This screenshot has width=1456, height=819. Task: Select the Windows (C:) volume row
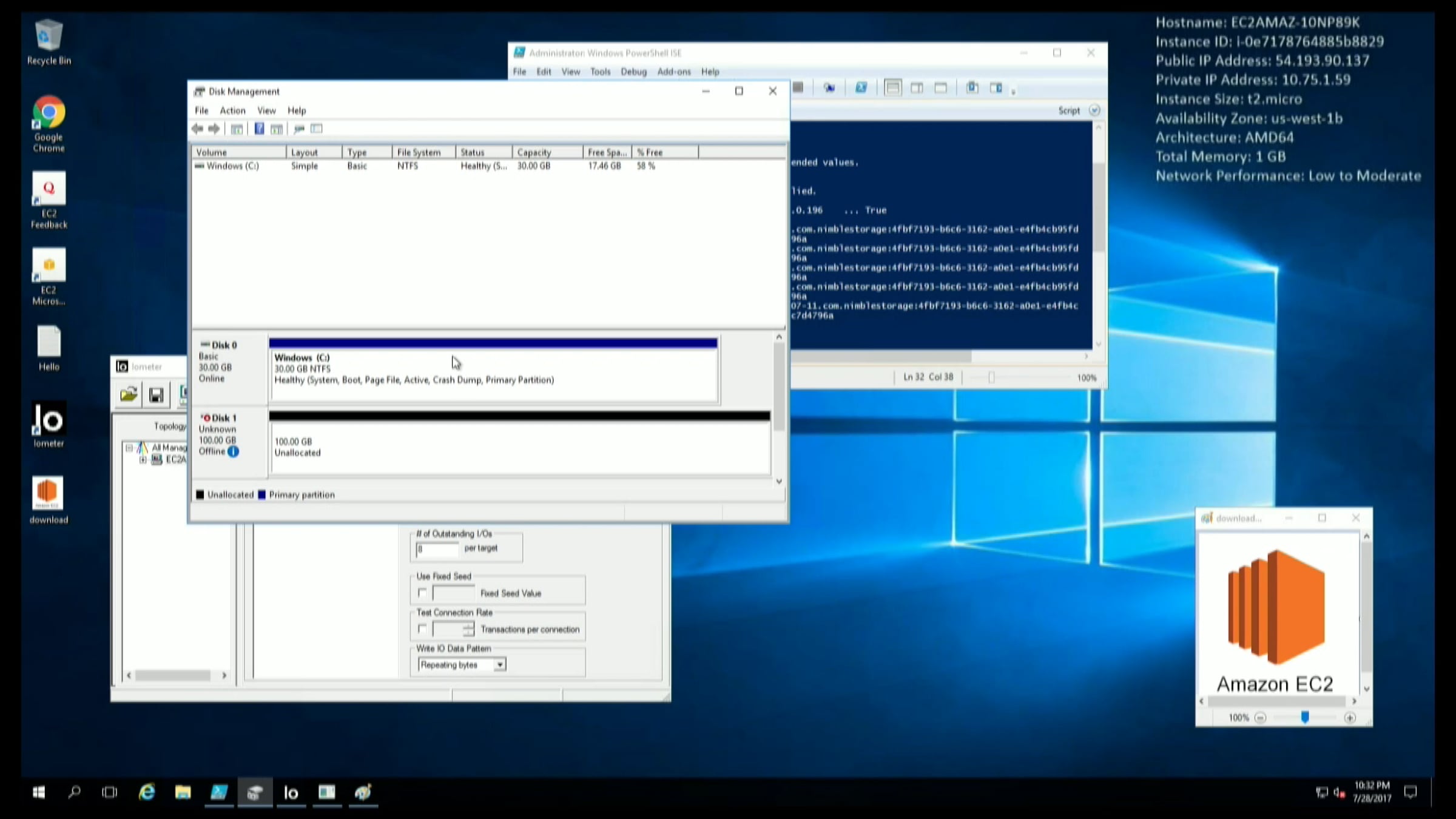(233, 166)
